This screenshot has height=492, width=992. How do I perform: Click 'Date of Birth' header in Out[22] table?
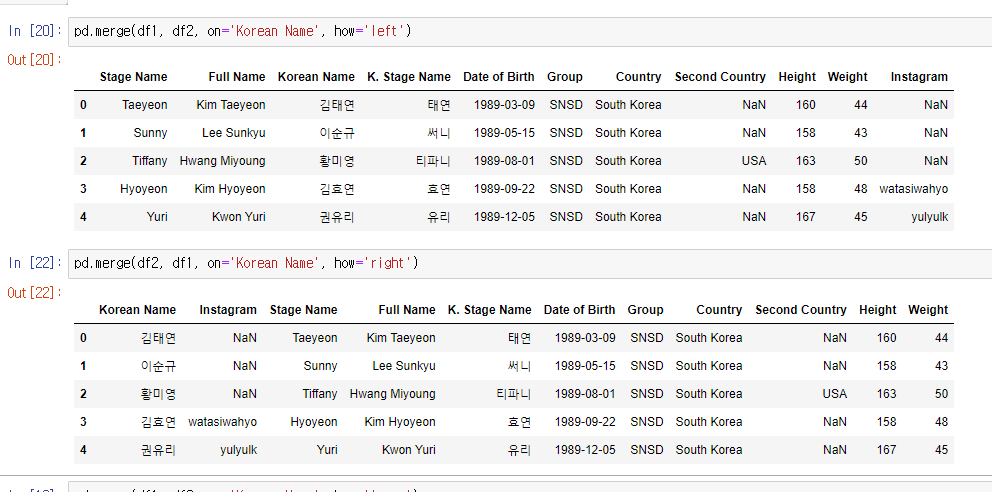580,310
